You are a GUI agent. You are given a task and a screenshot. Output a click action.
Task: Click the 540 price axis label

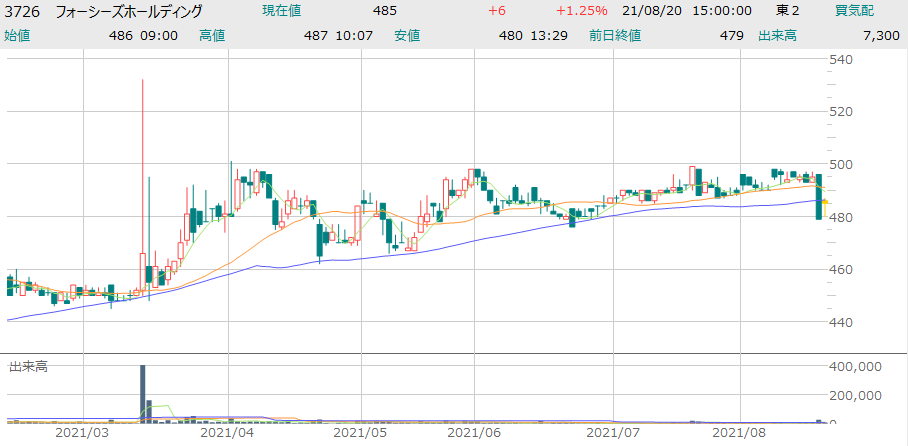(840, 59)
